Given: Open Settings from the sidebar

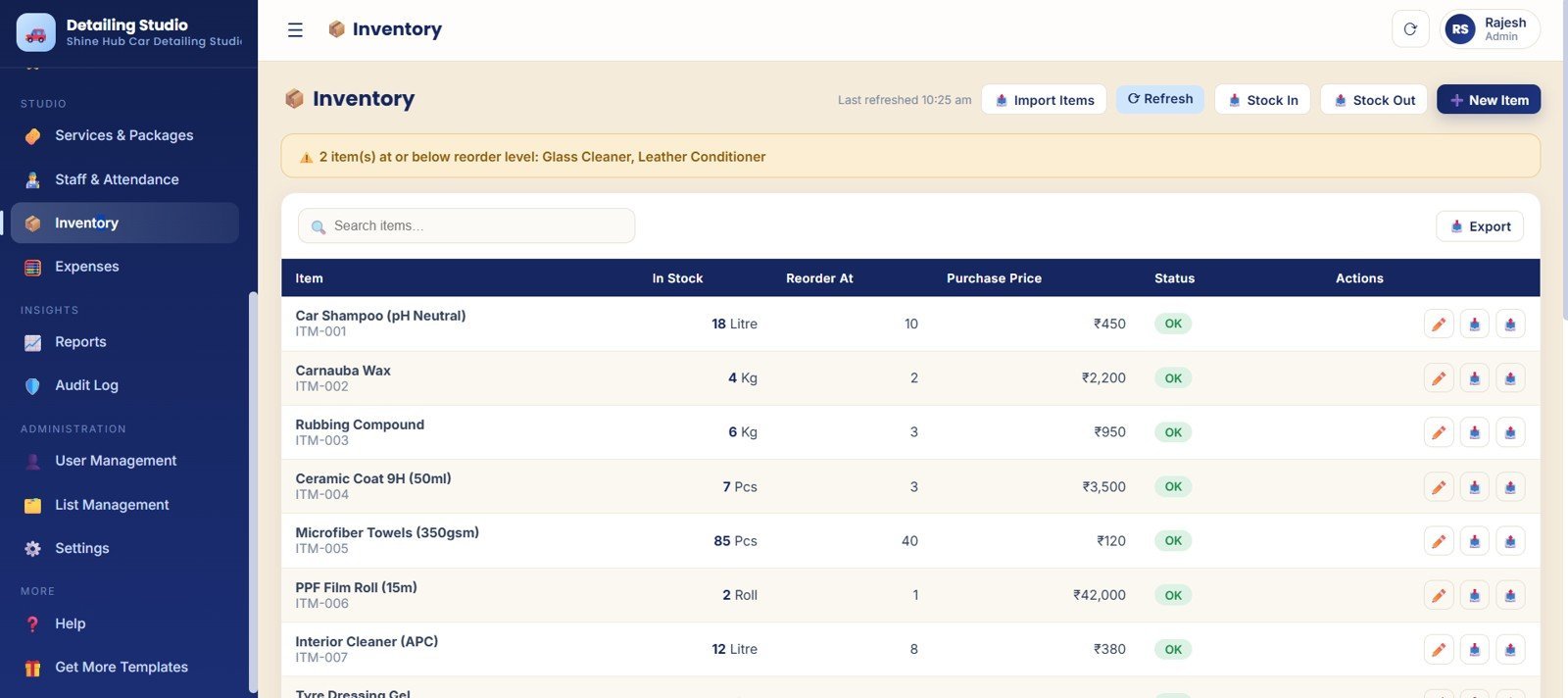Looking at the screenshot, I should [124, 548].
